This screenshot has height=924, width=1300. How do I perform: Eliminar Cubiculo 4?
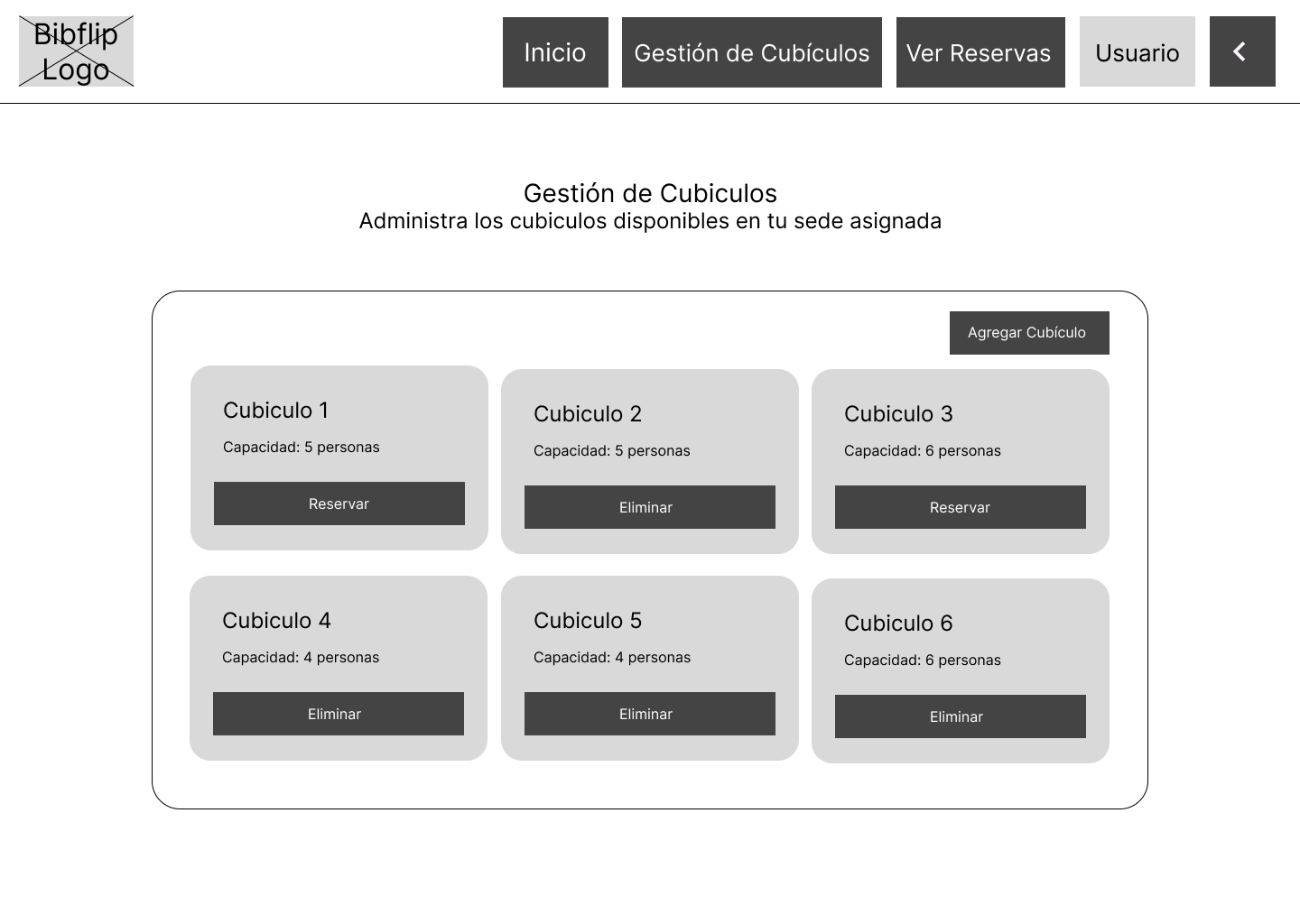tap(338, 714)
